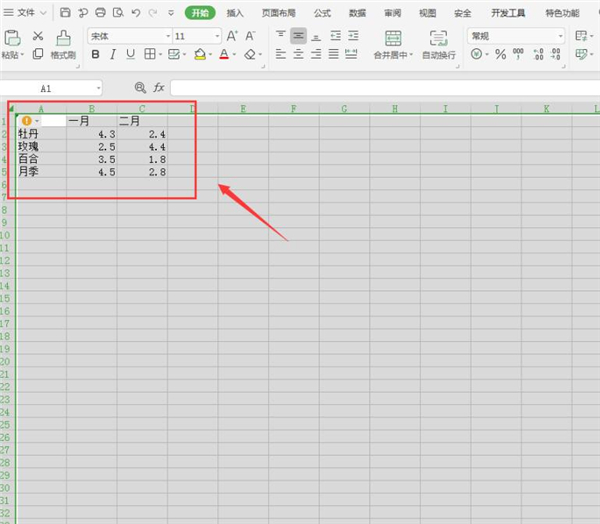Toggle Bold formatting
The image size is (600, 524).
(x=96, y=54)
